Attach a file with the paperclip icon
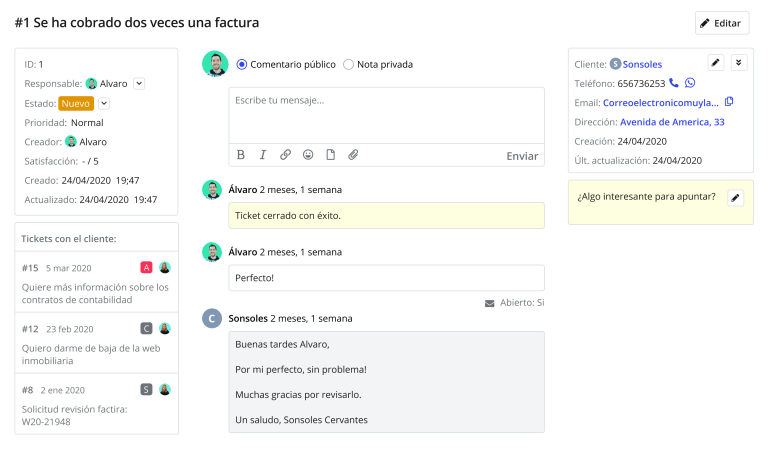The width and height of the screenshot is (768, 455). pos(353,155)
